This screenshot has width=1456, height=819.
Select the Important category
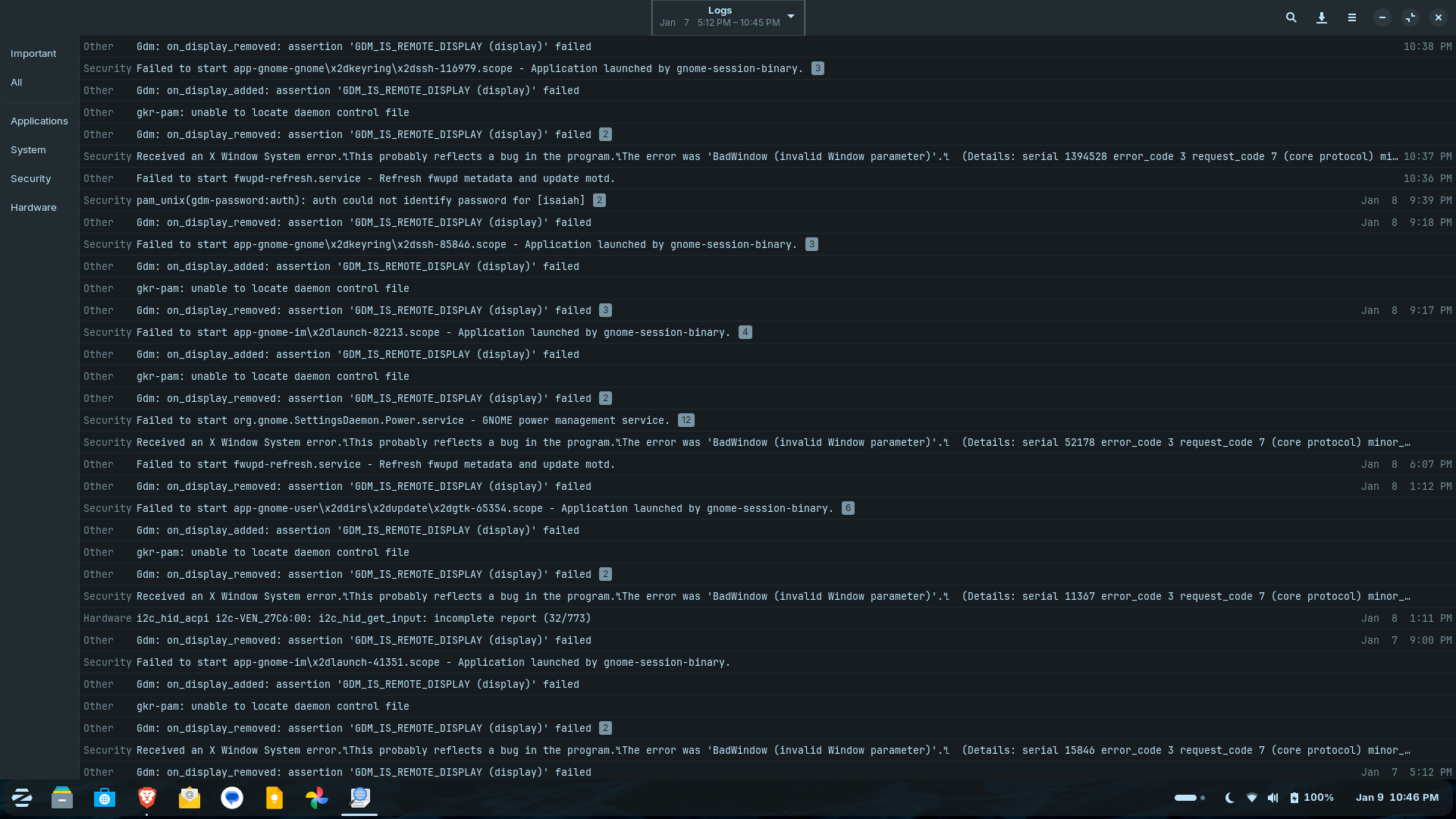[33, 54]
